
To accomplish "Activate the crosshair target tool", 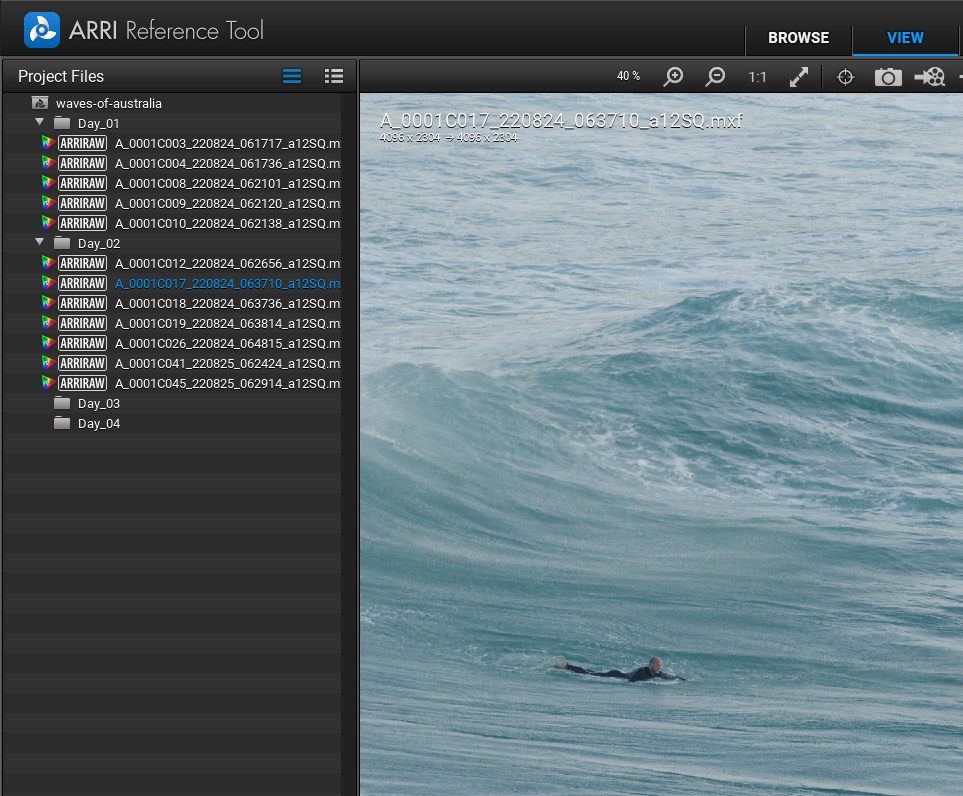I will (x=845, y=77).
